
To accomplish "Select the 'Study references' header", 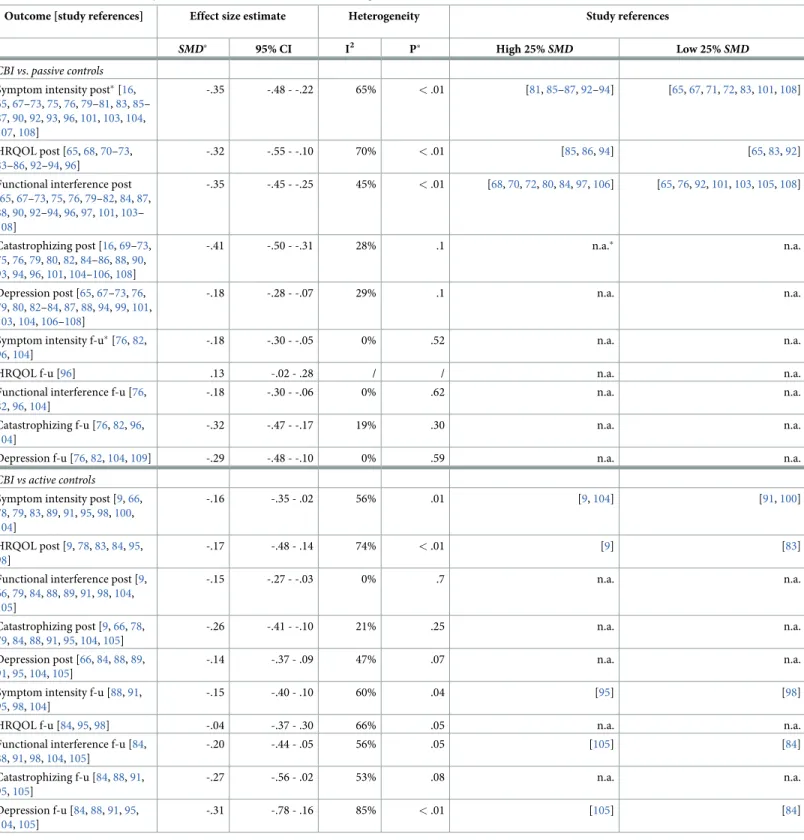I will [x=627, y=16].
